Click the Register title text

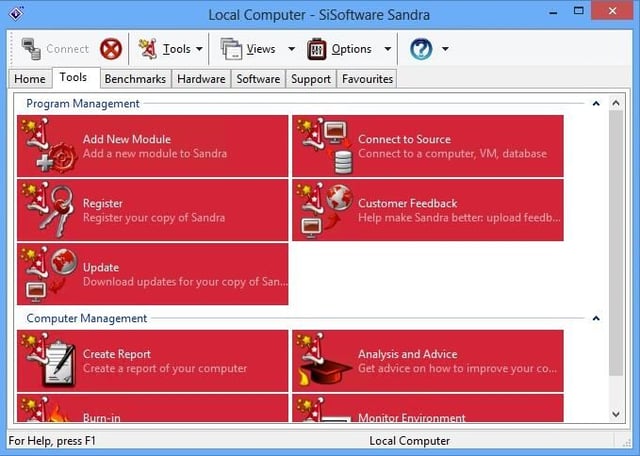[103, 203]
